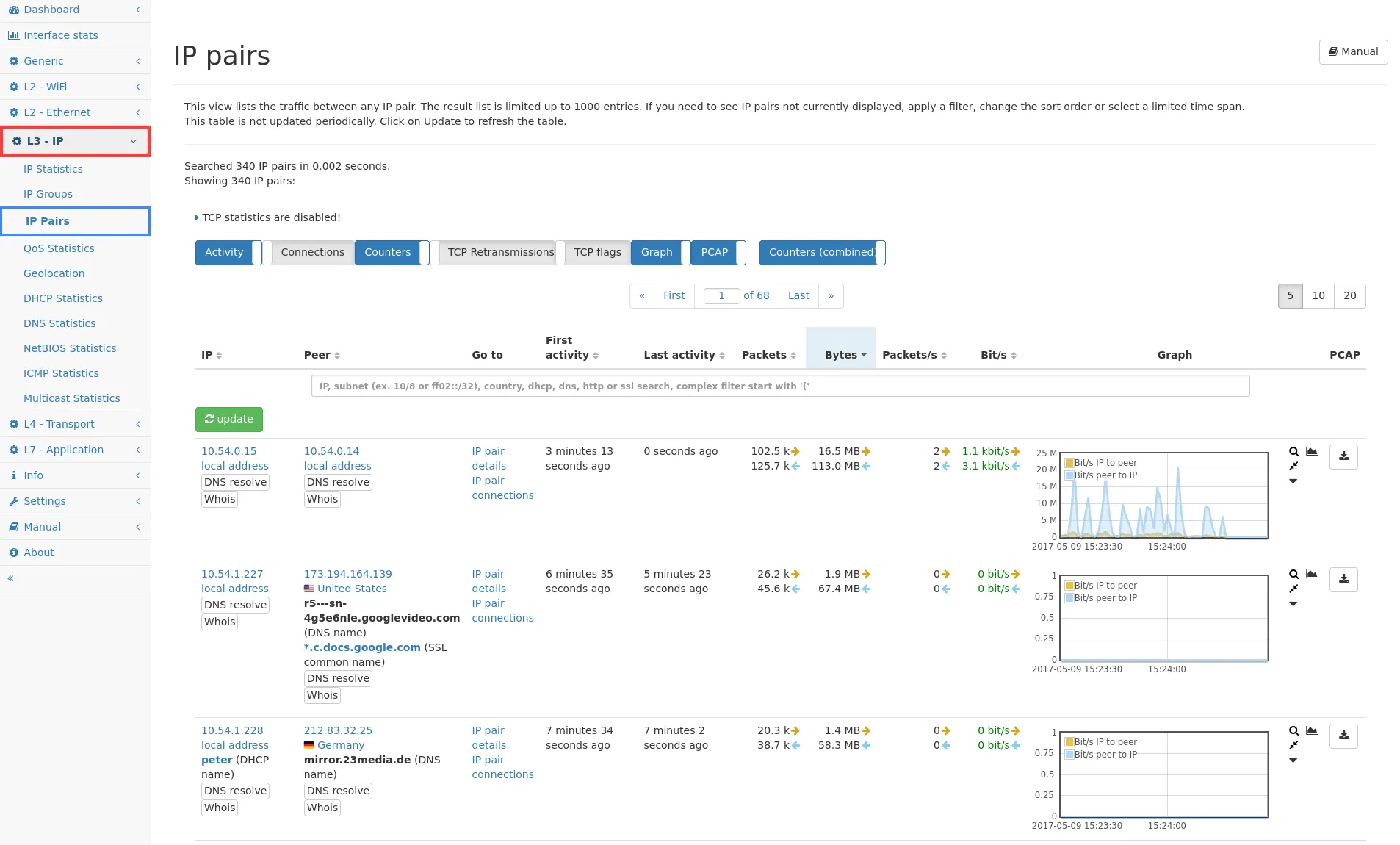This screenshot has width=1400, height=845.
Task: Click the magnifier icon on the third graph
Action: (1293, 731)
